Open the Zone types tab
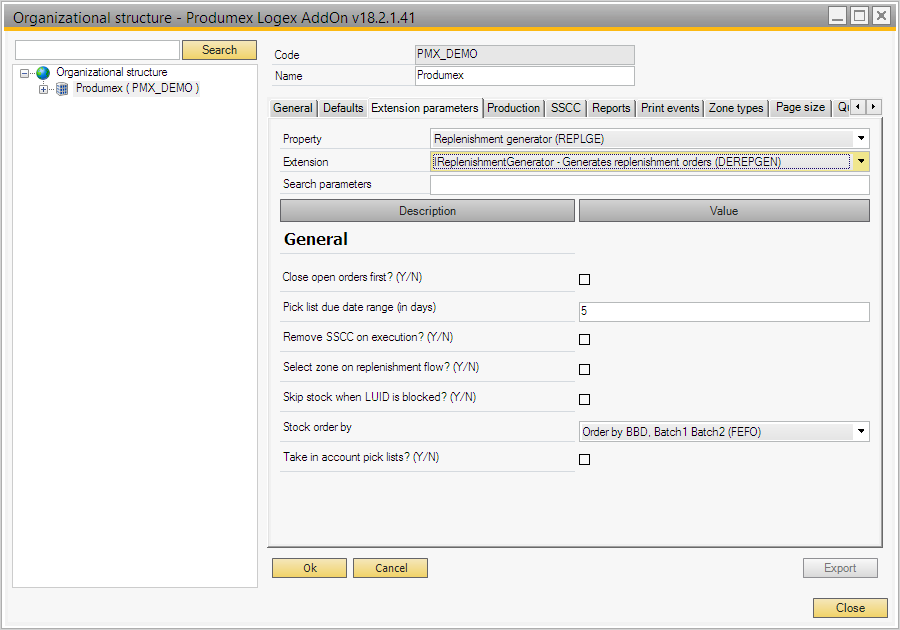This screenshot has height=630, width=900. pos(736,108)
